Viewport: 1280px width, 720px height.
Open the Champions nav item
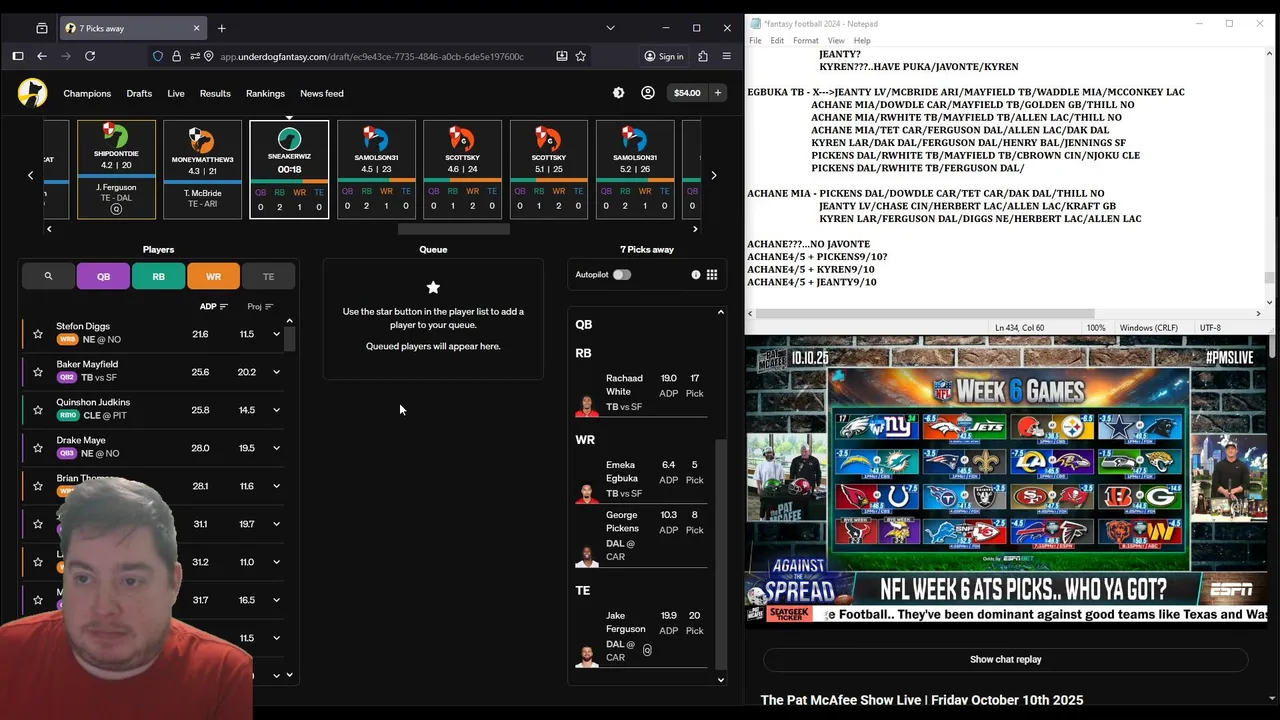coord(87,93)
